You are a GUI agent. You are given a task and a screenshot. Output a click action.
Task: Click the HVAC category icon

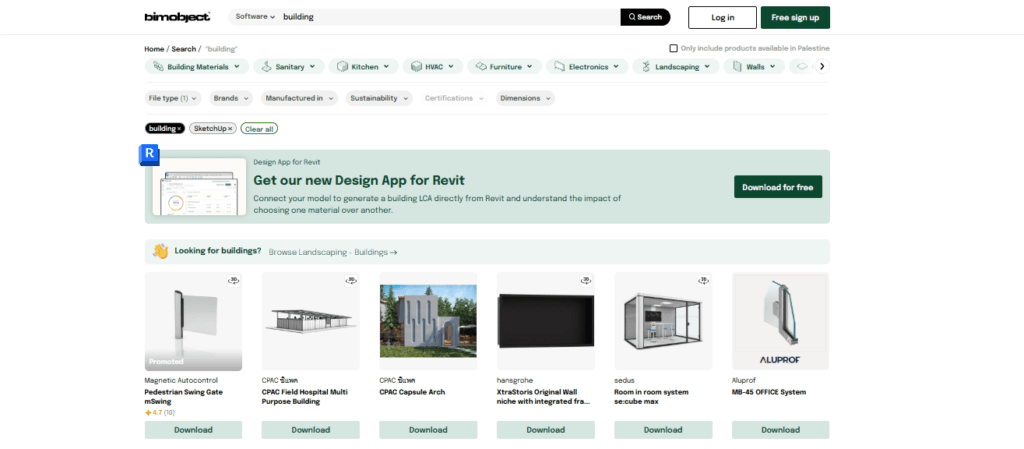pyautogui.click(x=416, y=67)
